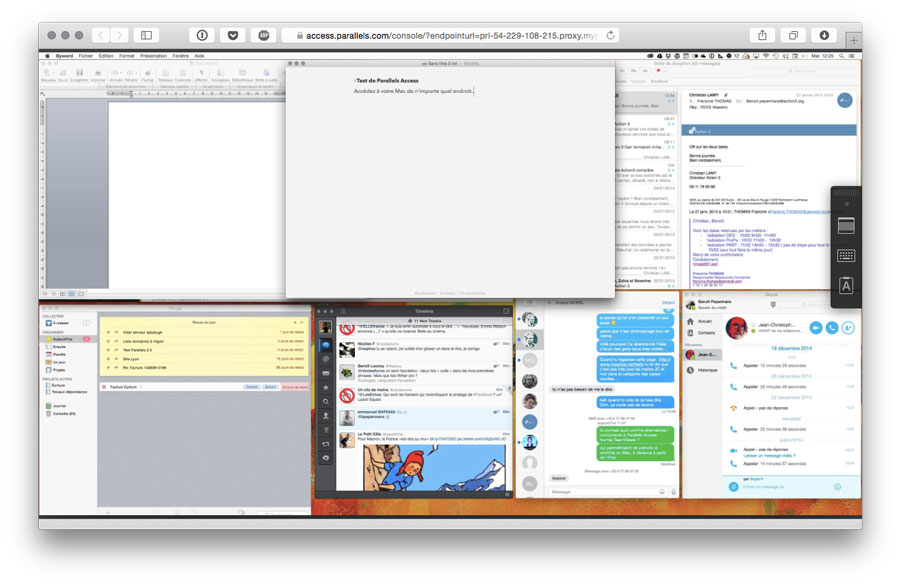Viewport: 900px width, 584px height.
Task: Open the Aide menu
Action: [200, 56]
